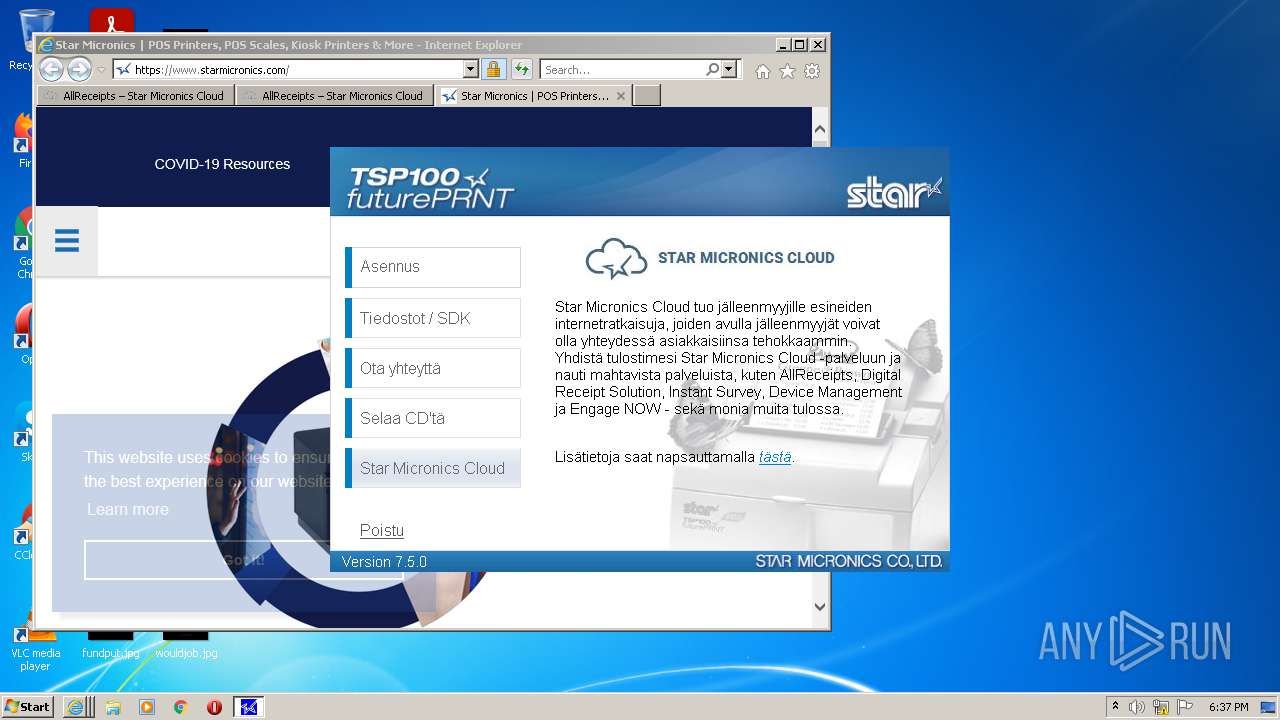This screenshot has width=1280, height=720.
Task: Go forward in Internet Explorer
Action: pyautogui.click(x=79, y=69)
